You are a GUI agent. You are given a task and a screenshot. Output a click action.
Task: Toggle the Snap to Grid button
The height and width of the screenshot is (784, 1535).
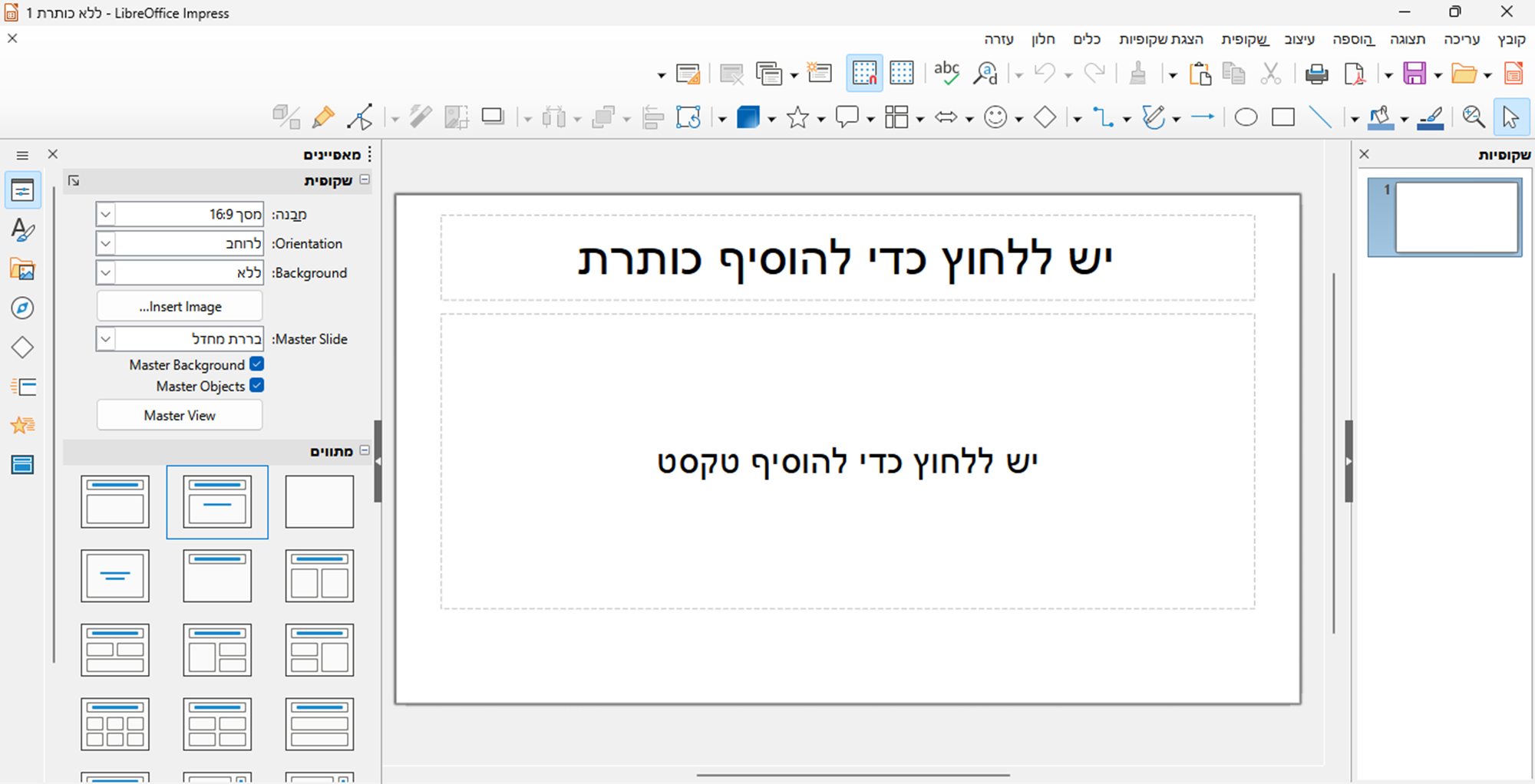pos(864,74)
